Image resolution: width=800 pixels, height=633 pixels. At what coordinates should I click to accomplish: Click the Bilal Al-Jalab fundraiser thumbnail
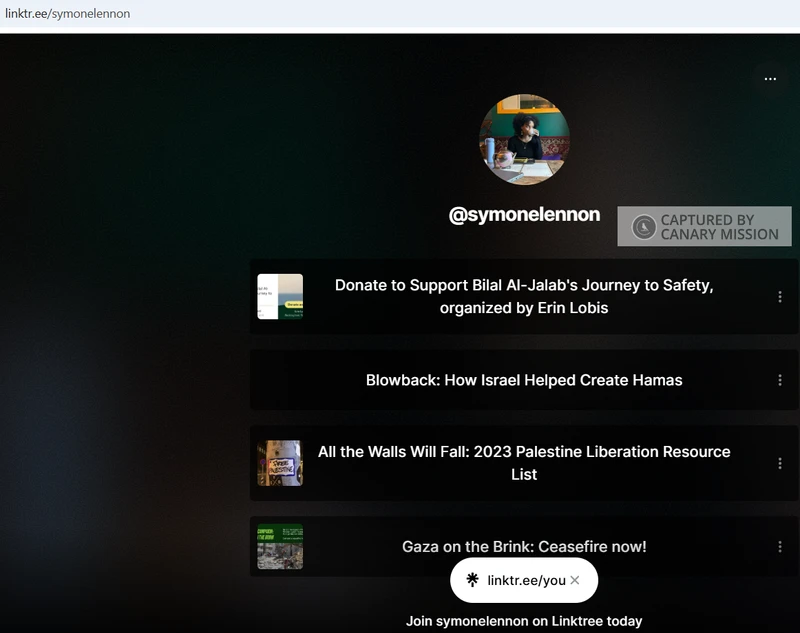[x=280, y=296]
